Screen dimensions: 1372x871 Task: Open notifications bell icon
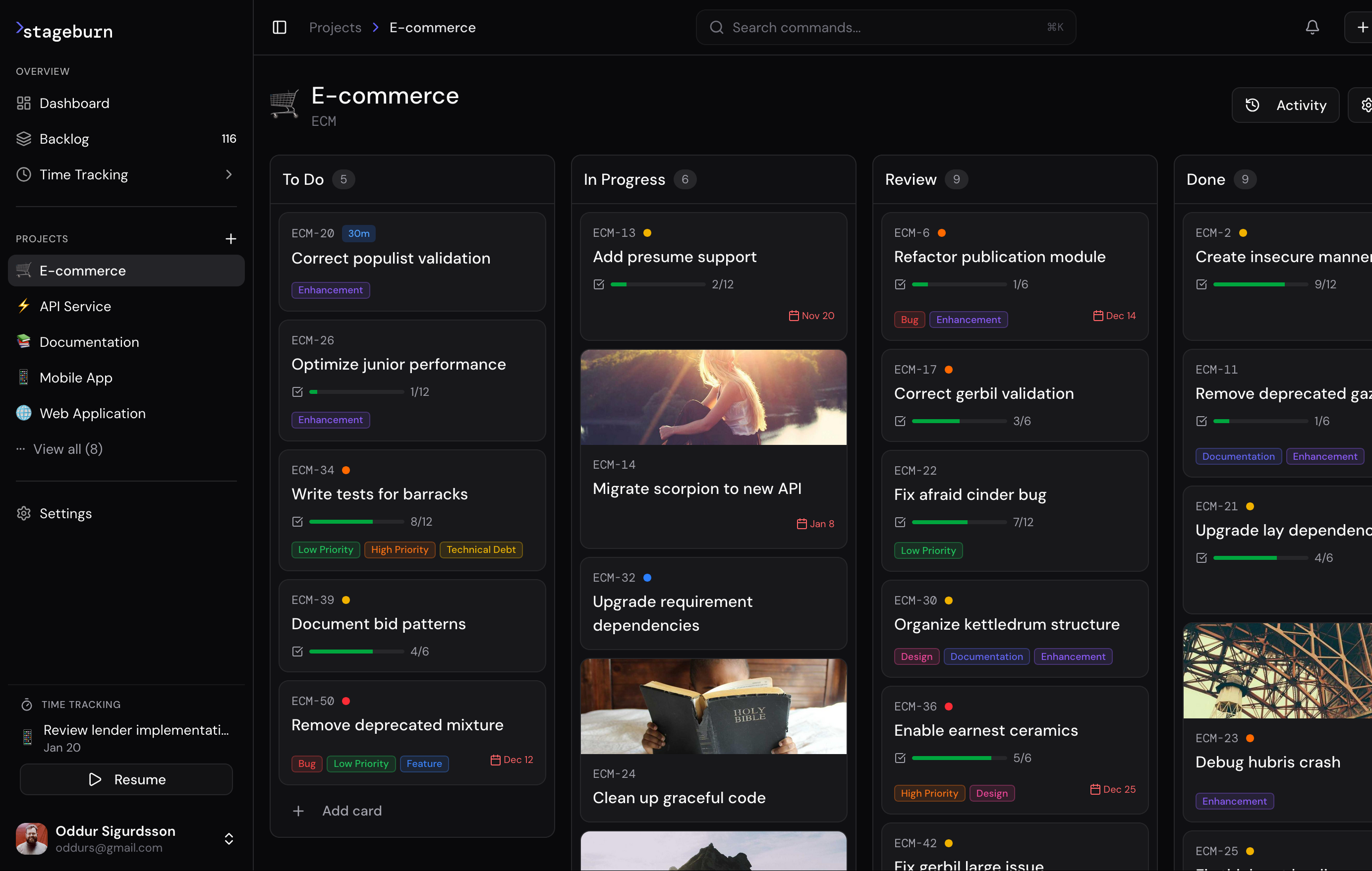(x=1312, y=27)
